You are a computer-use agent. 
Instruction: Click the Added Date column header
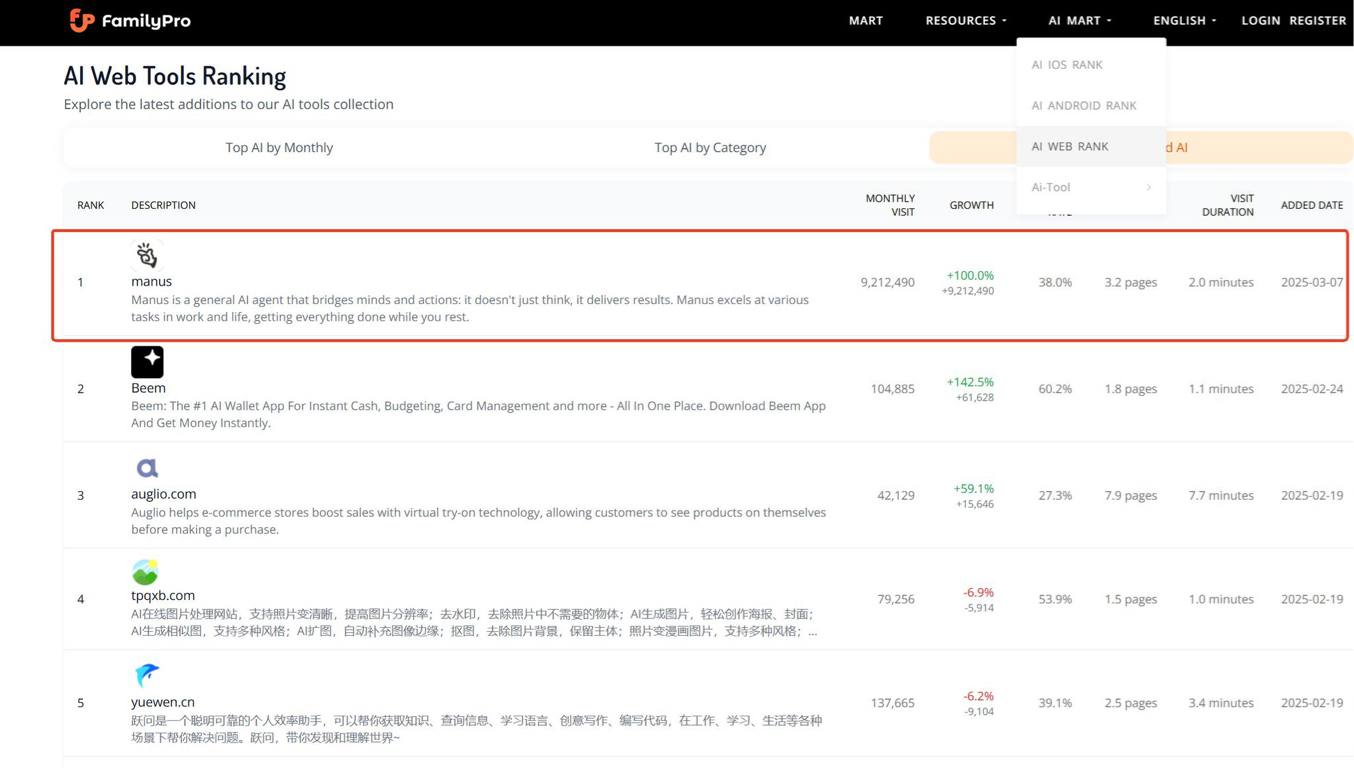[1312, 205]
